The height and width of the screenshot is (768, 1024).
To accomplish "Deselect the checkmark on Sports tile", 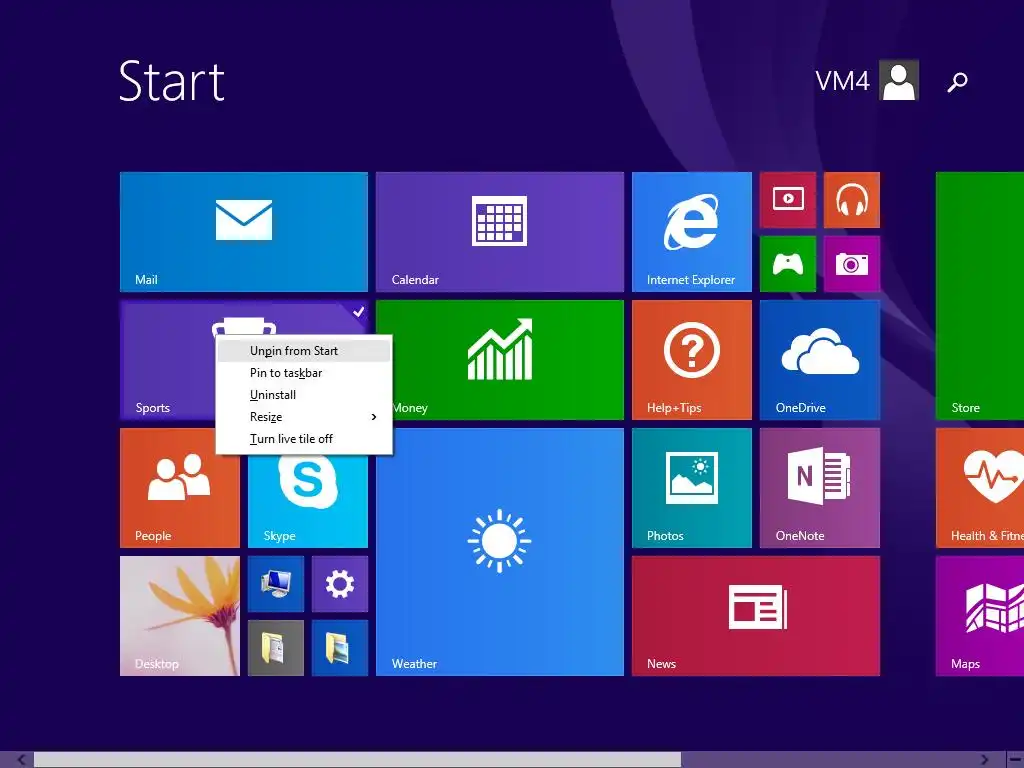I will click(359, 312).
